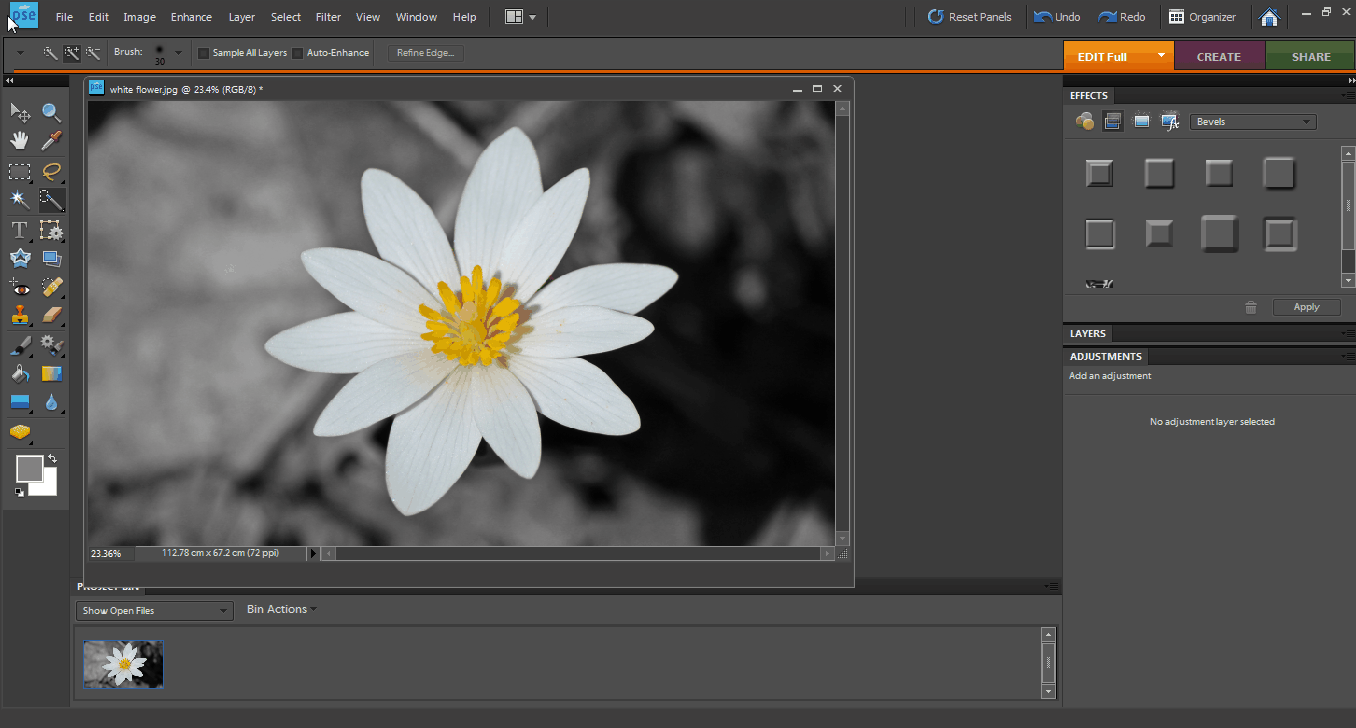Select the Lasso tool
This screenshot has height=728, width=1356.
51,171
